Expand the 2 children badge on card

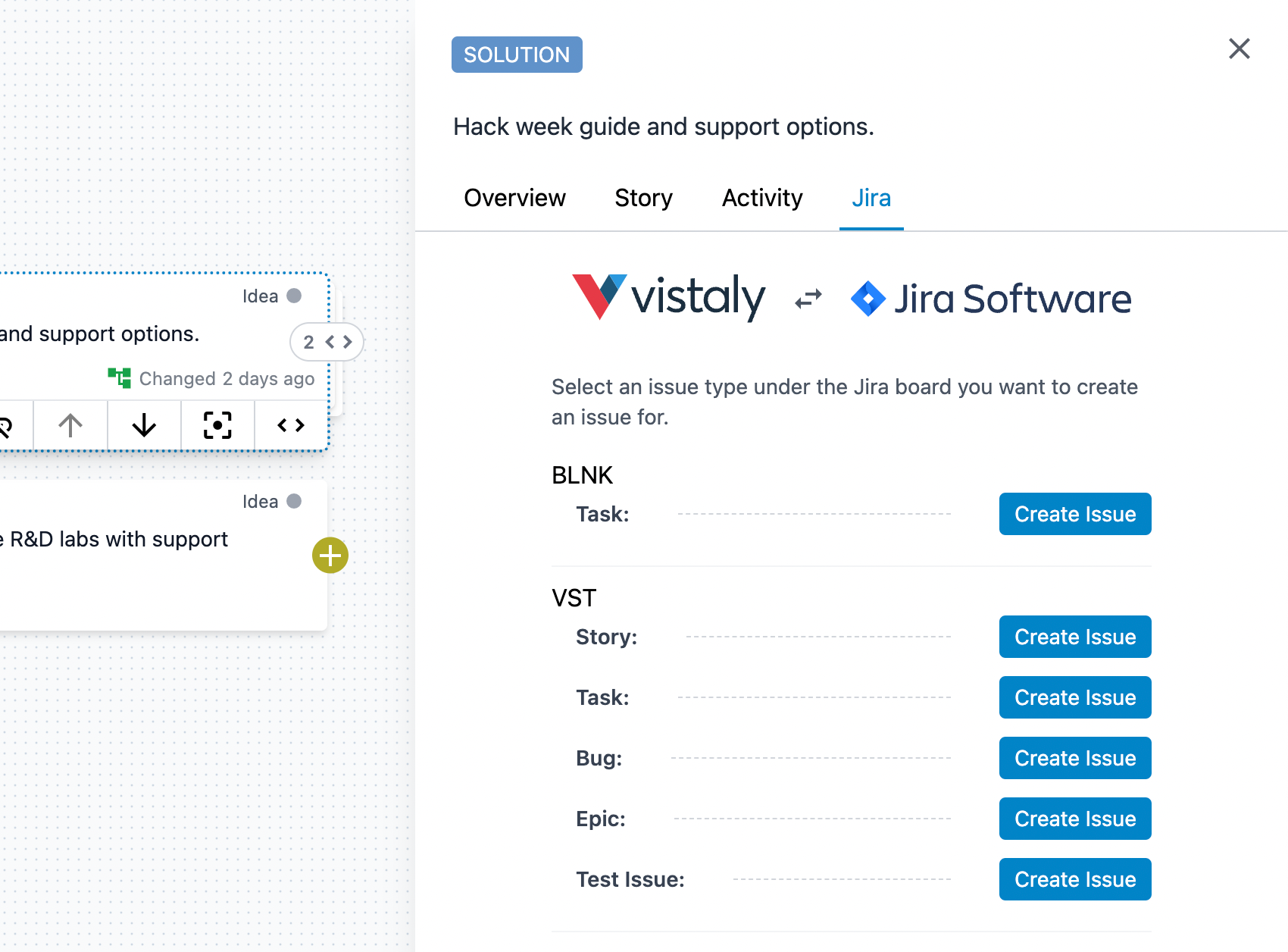327,342
